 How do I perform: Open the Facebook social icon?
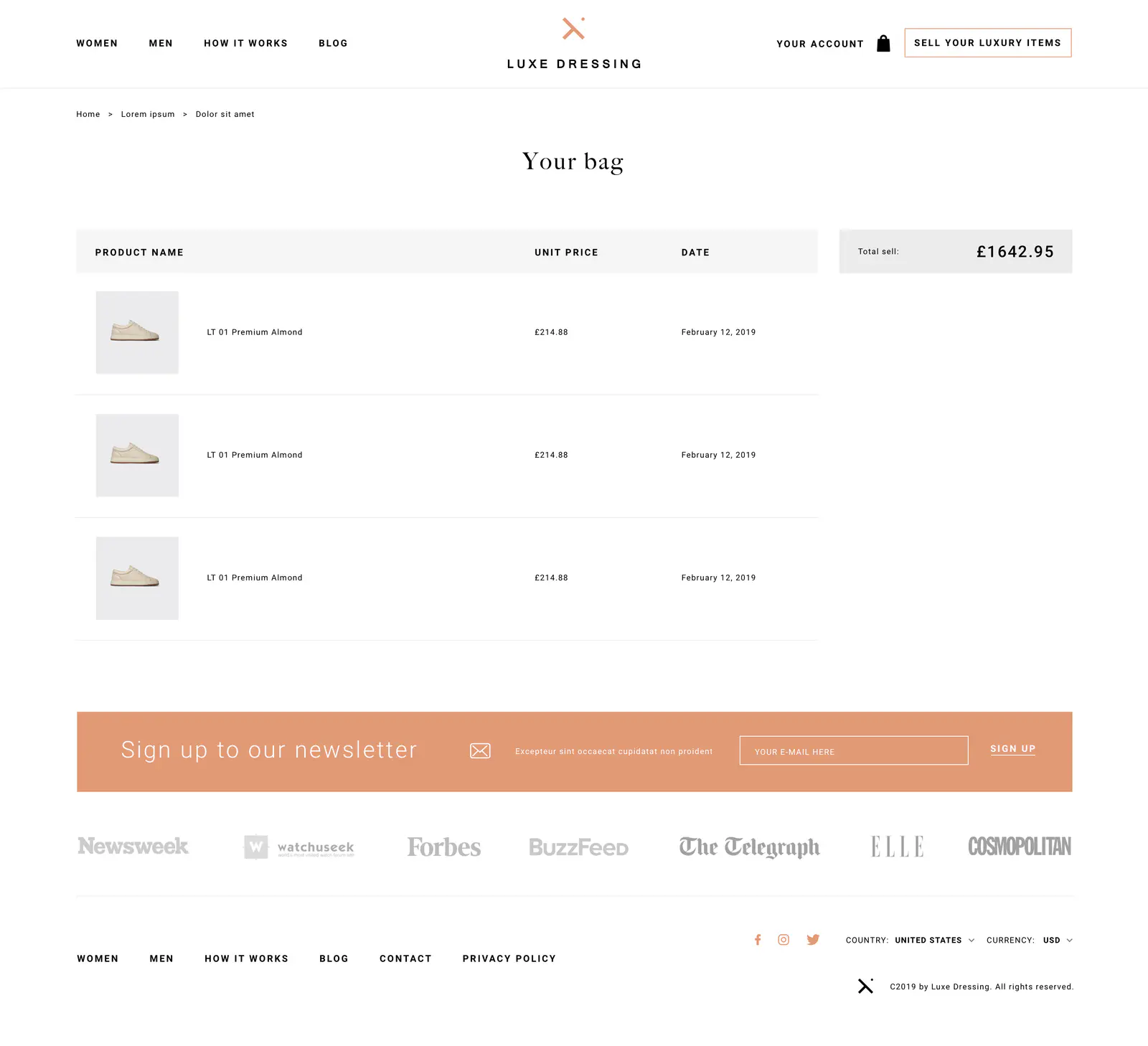pyautogui.click(x=758, y=940)
